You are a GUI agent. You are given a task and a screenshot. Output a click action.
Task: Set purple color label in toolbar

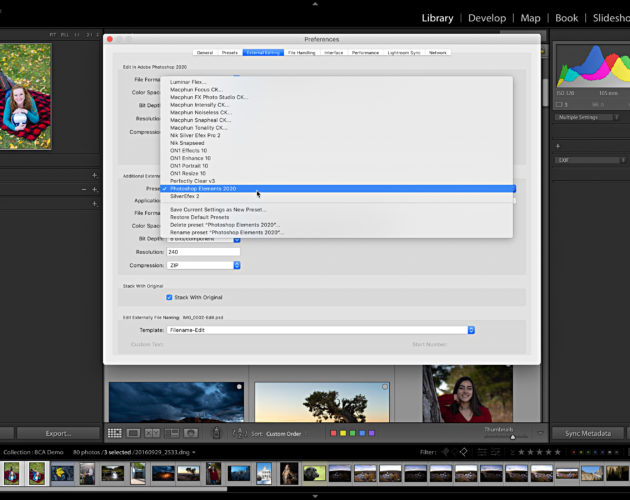pyautogui.click(x=372, y=433)
